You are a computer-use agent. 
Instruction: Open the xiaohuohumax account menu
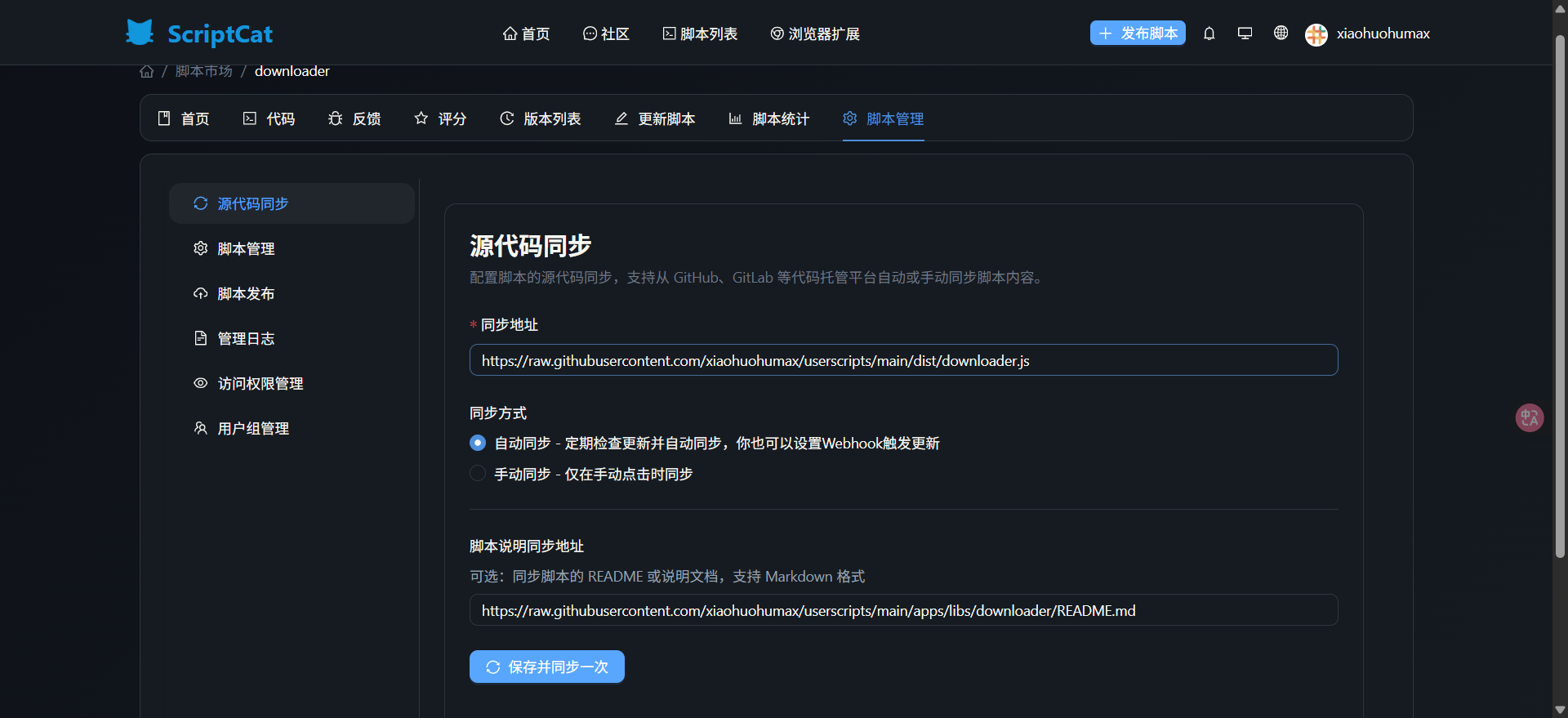(x=1382, y=33)
